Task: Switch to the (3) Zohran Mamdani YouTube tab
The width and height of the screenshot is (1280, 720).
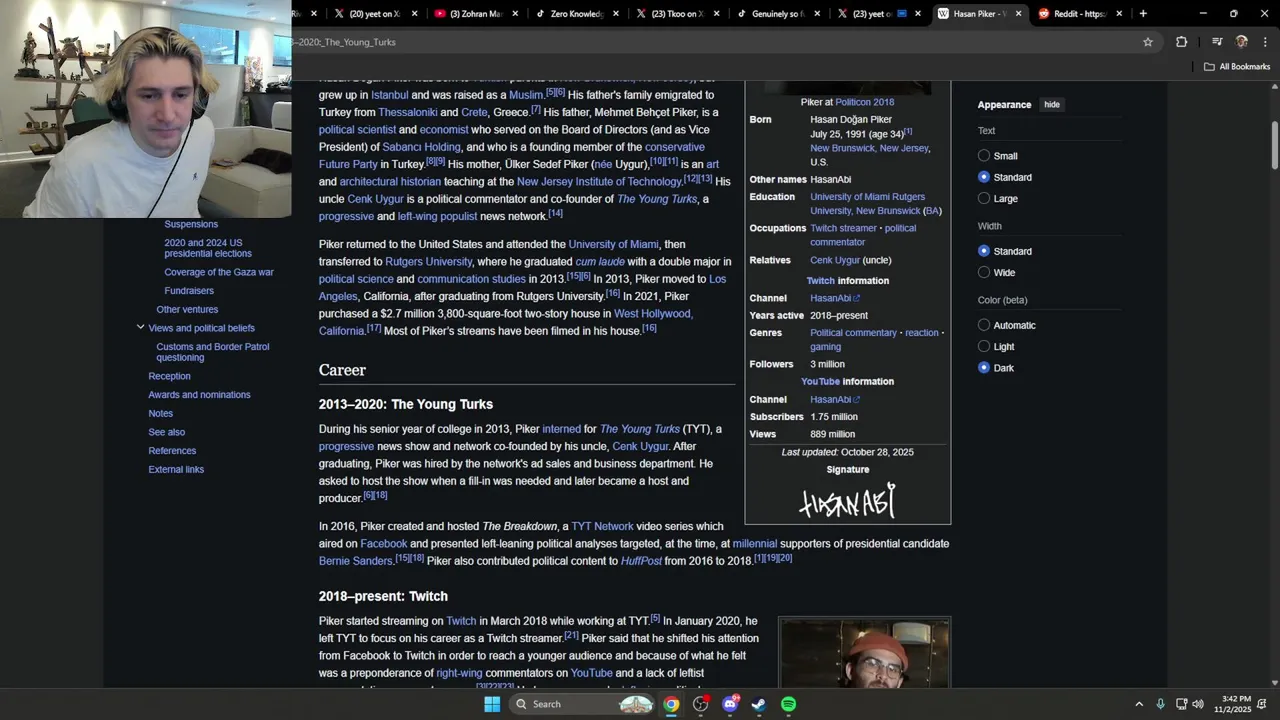Action: [475, 14]
